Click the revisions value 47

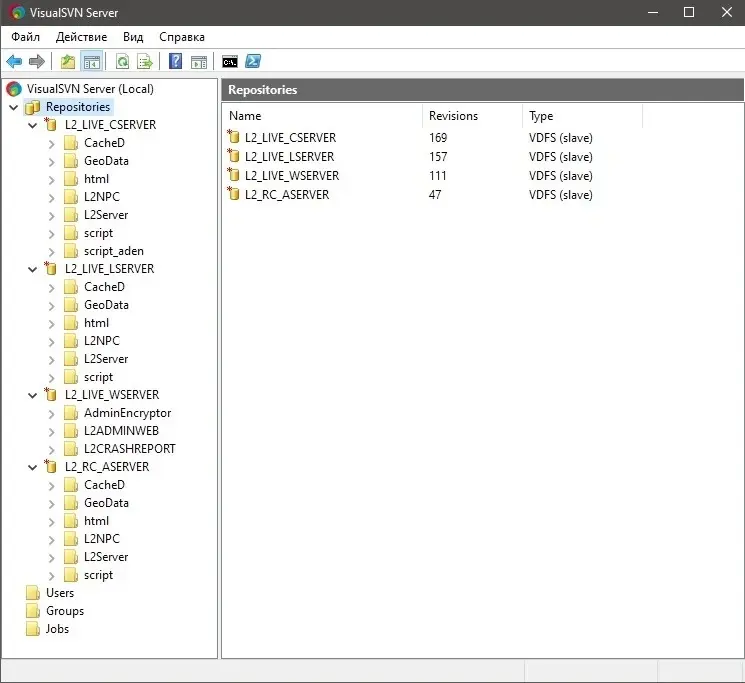click(435, 195)
